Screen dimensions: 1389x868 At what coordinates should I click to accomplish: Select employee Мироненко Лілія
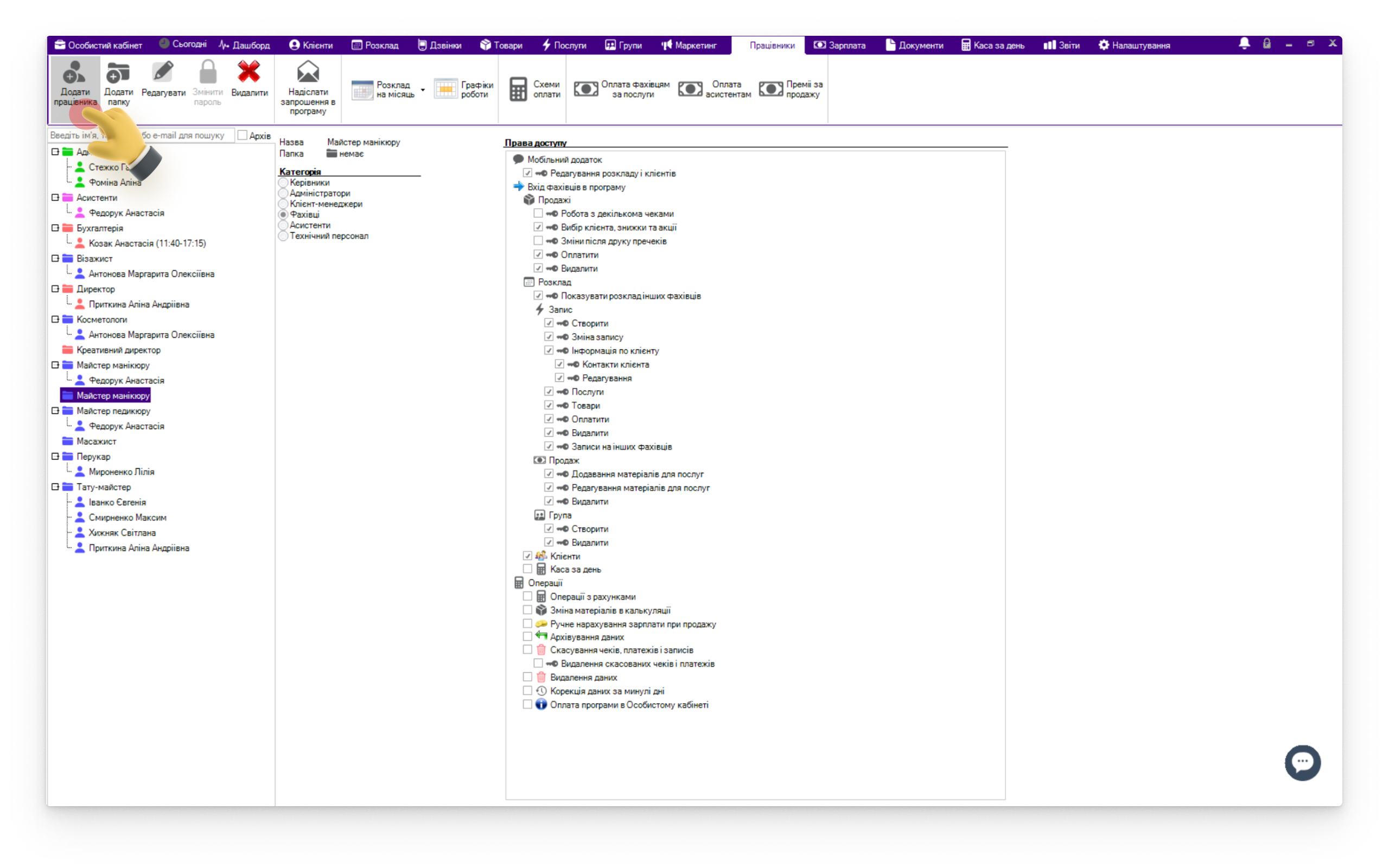121,471
